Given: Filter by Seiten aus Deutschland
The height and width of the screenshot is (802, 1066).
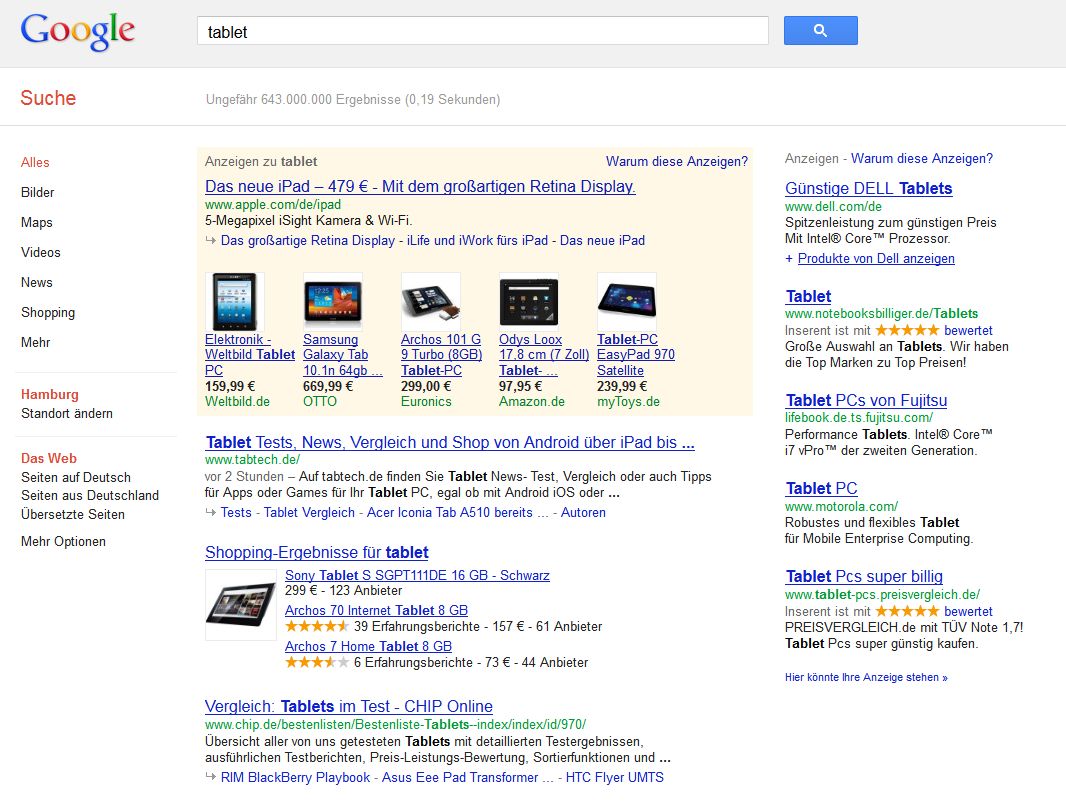Looking at the screenshot, I should 90,495.
